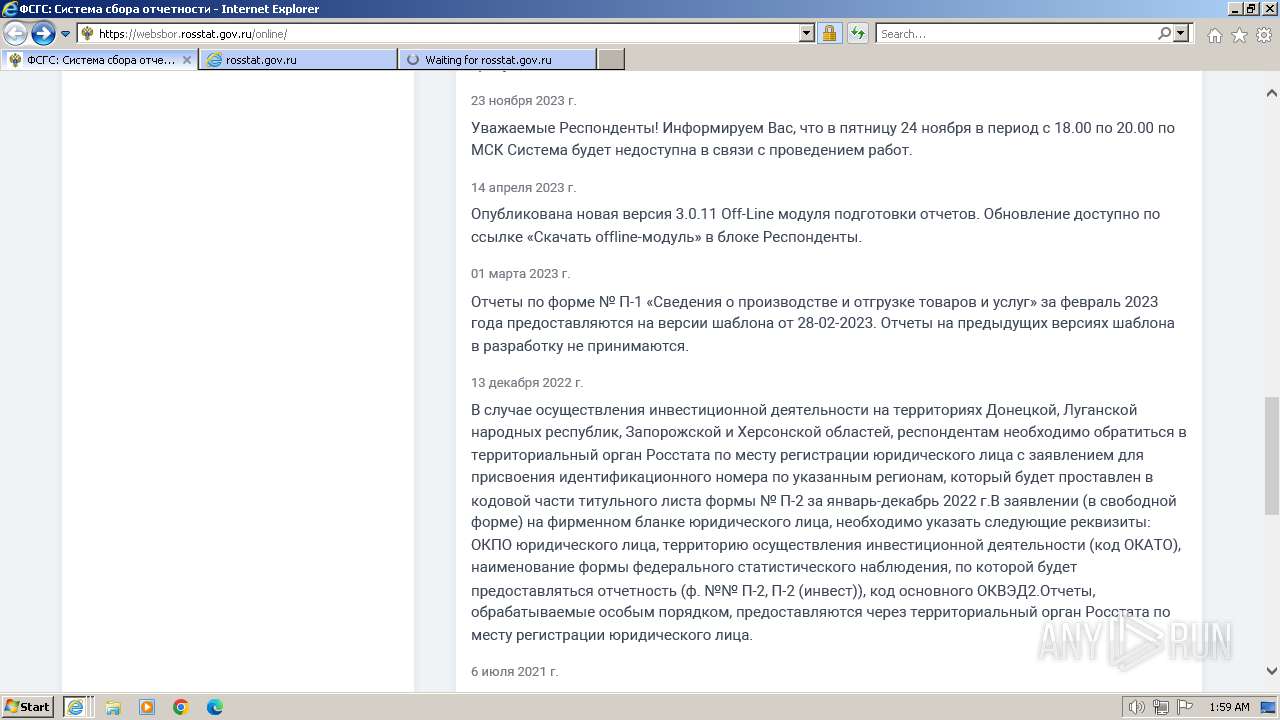1280x720 pixels.
Task: Click the 1:59 AM system clock
Action: 1229,707
